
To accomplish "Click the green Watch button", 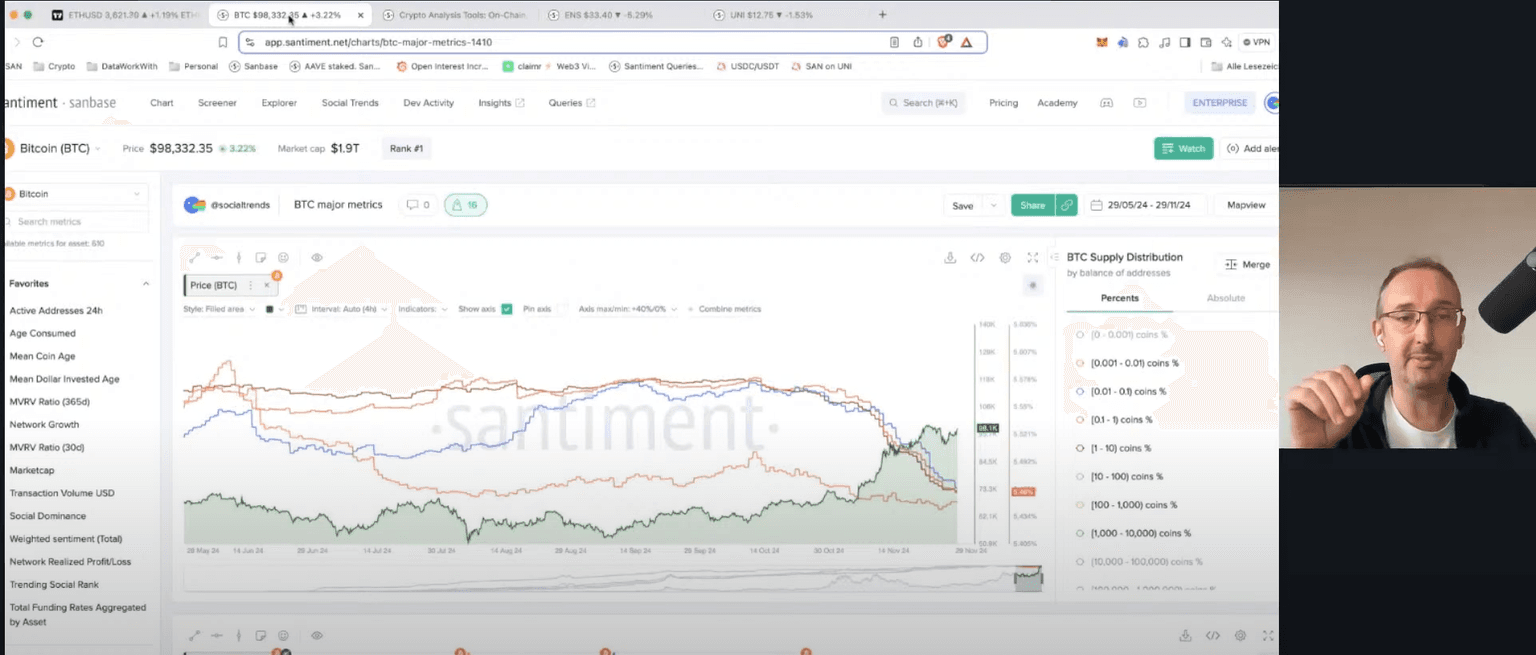I will click(1183, 148).
